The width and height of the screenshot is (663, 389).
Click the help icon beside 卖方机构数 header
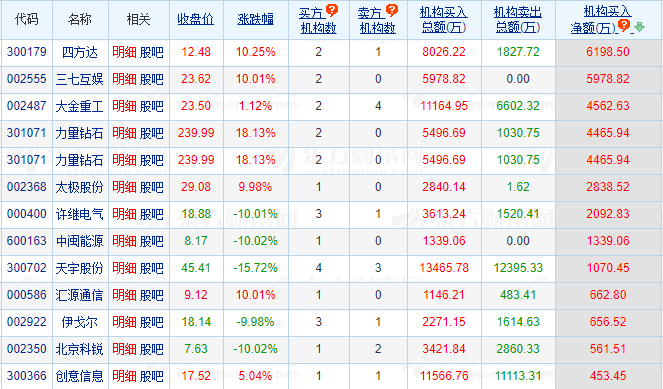coord(392,10)
